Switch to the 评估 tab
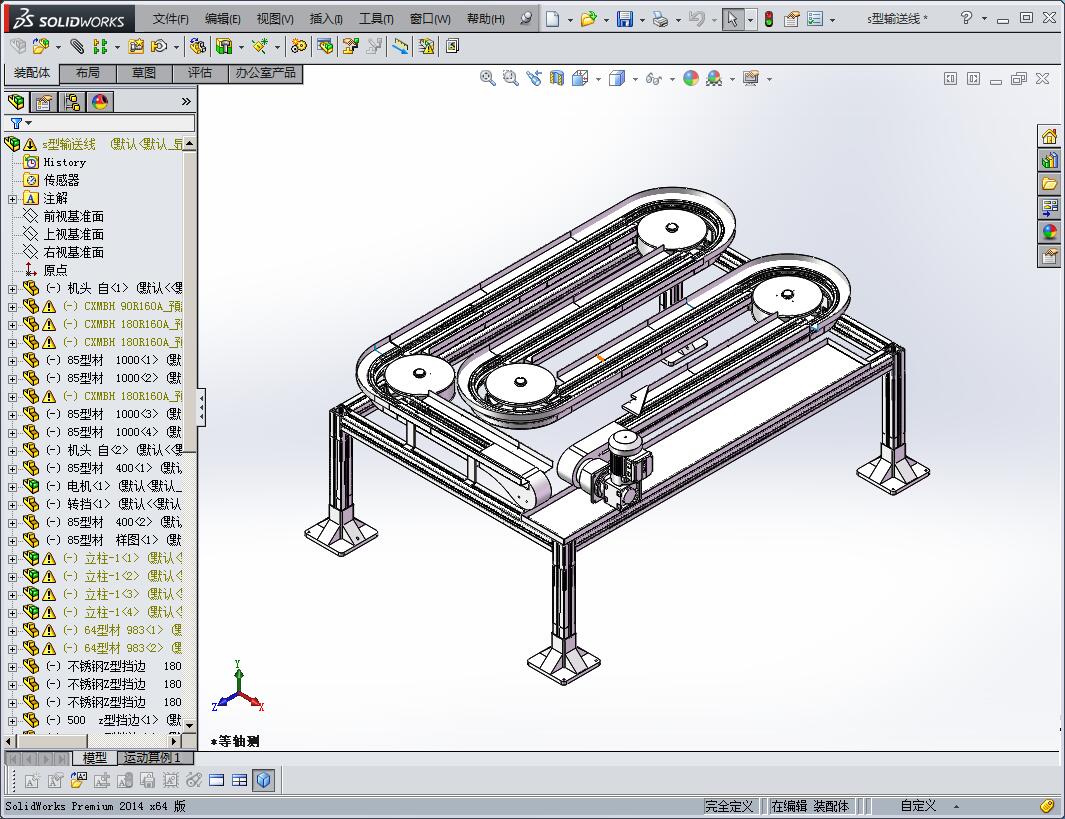The image size is (1065, 819). point(200,73)
